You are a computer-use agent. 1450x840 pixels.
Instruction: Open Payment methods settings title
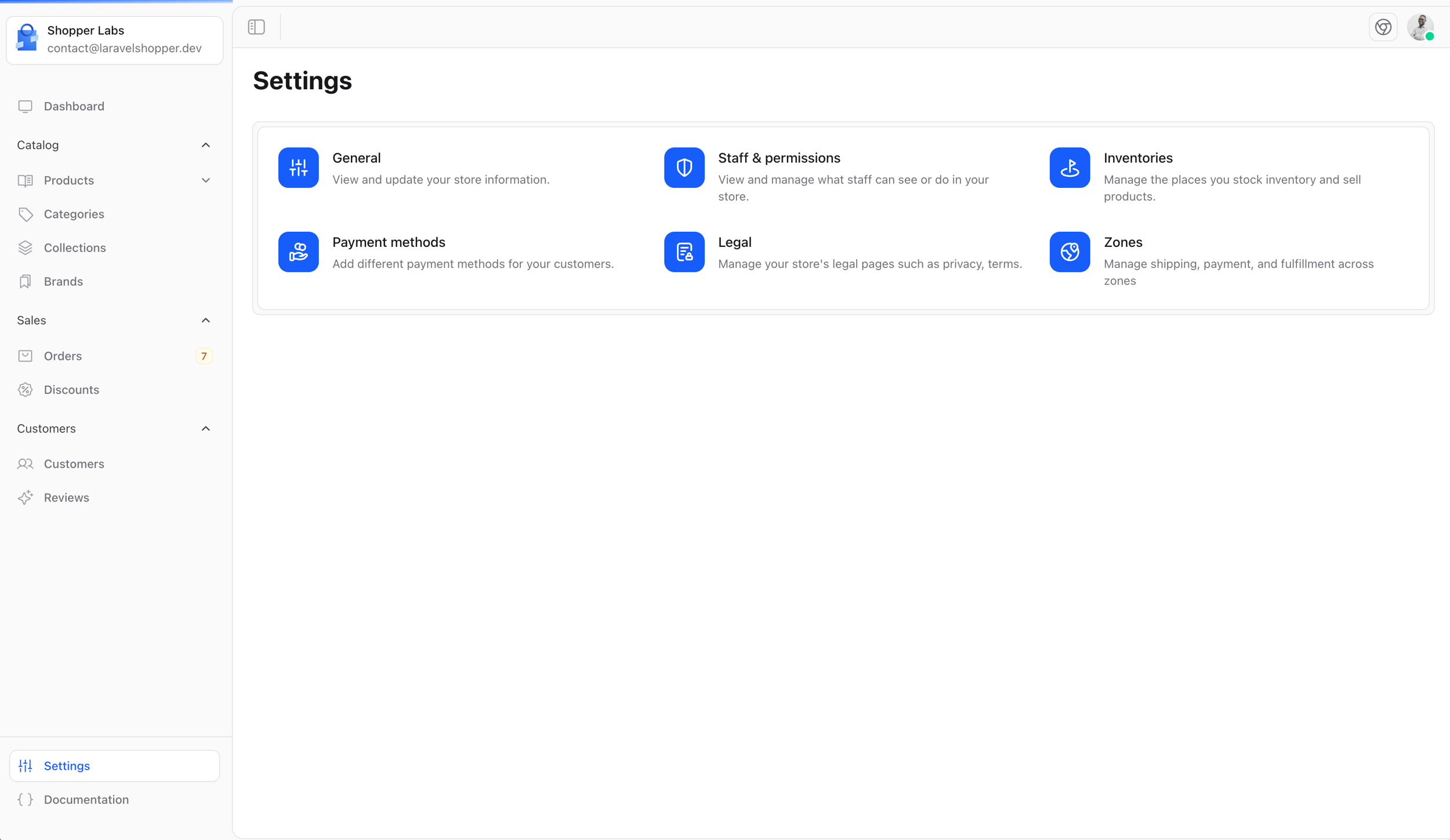[x=389, y=242]
